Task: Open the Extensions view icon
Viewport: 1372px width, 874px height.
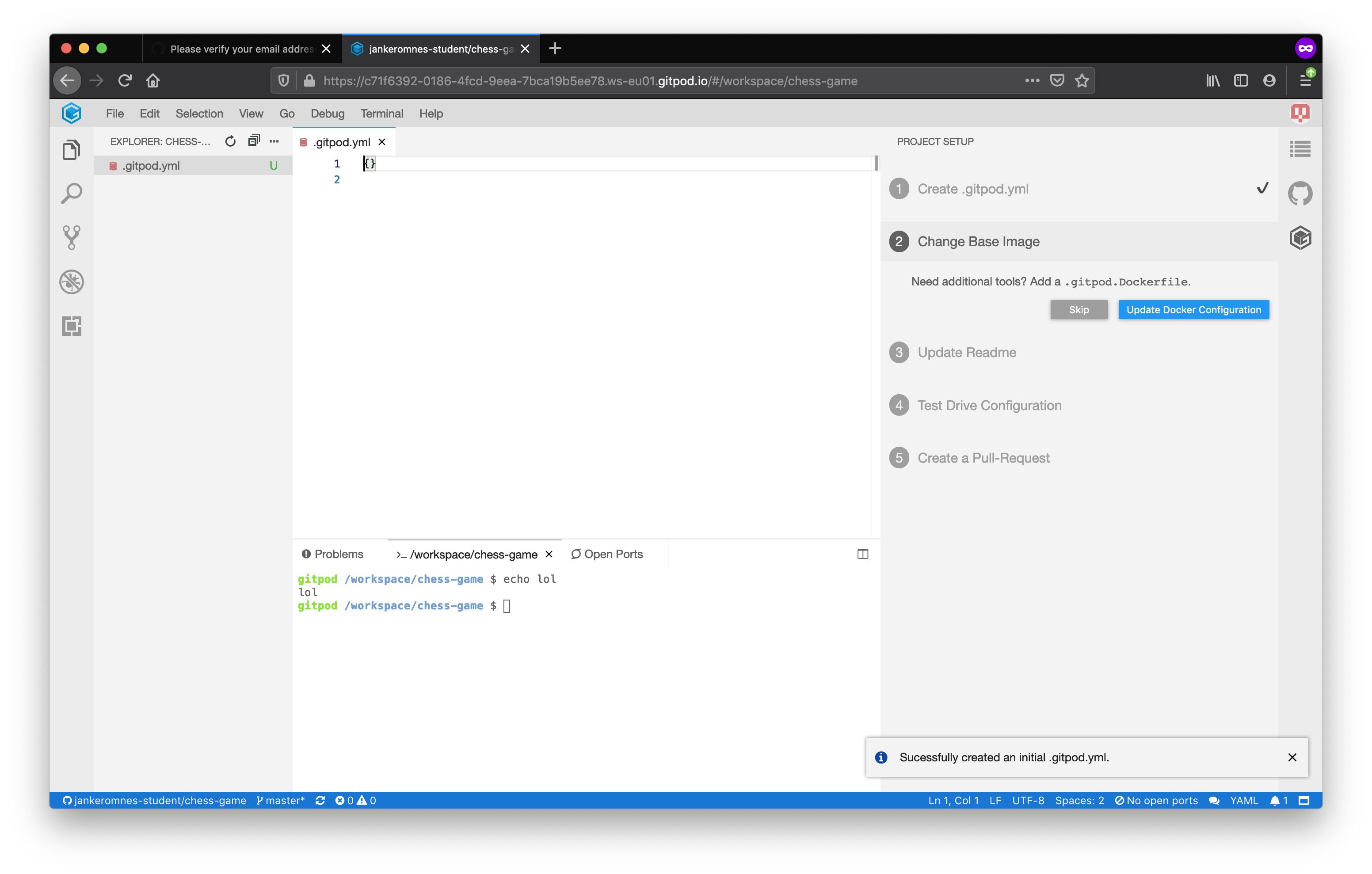Action: pyautogui.click(x=71, y=326)
